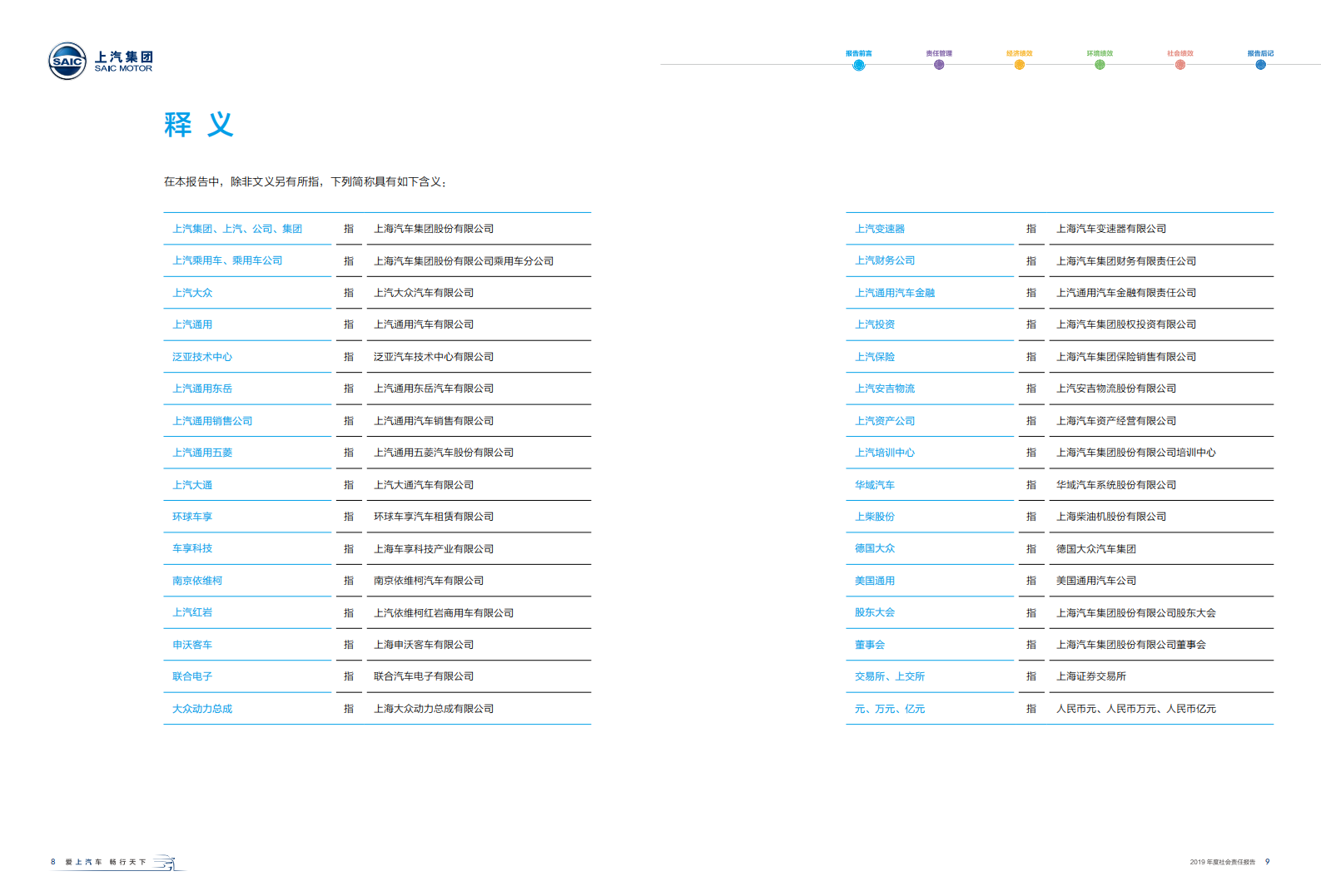1321x896 pixels.
Task: Click the dark blue dot under 报告后记
Action: tap(1261, 65)
